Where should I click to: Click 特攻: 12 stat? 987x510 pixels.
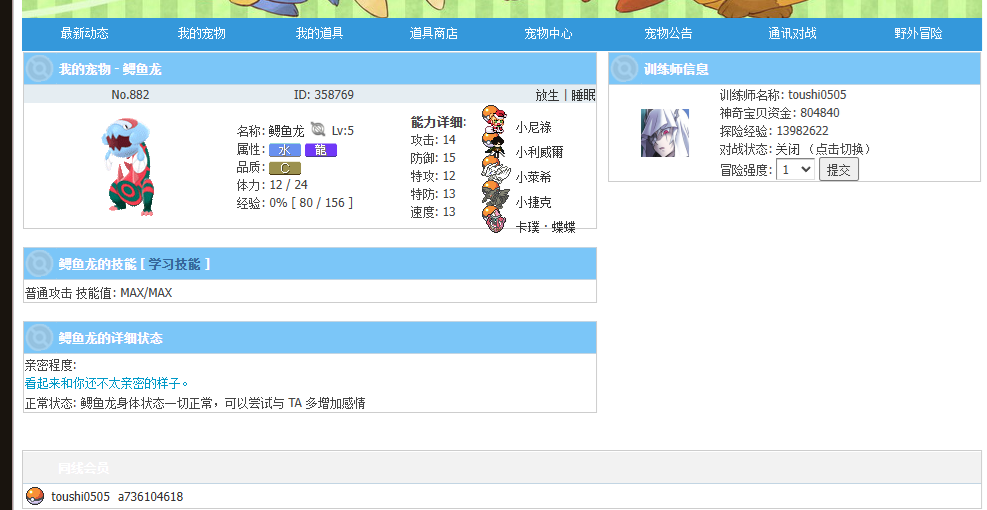tap(433, 176)
